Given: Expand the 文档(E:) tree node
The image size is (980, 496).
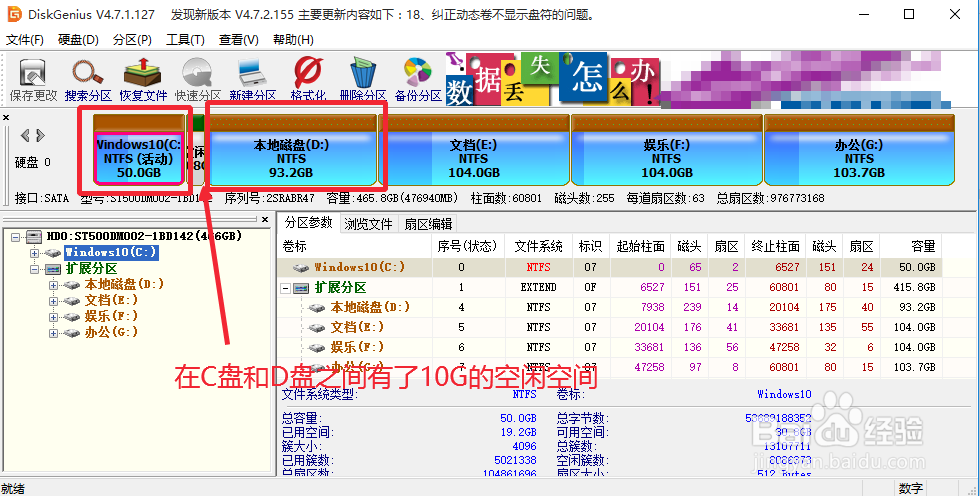Looking at the screenshot, I should [53, 301].
